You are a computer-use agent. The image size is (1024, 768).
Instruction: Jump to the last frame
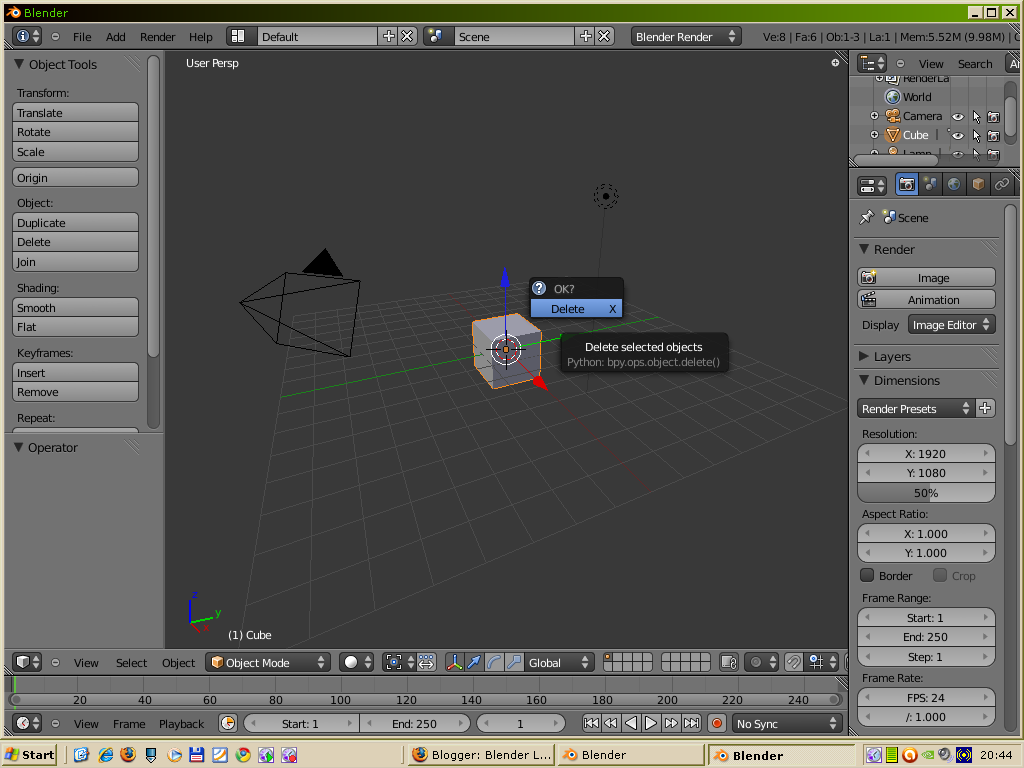click(691, 723)
